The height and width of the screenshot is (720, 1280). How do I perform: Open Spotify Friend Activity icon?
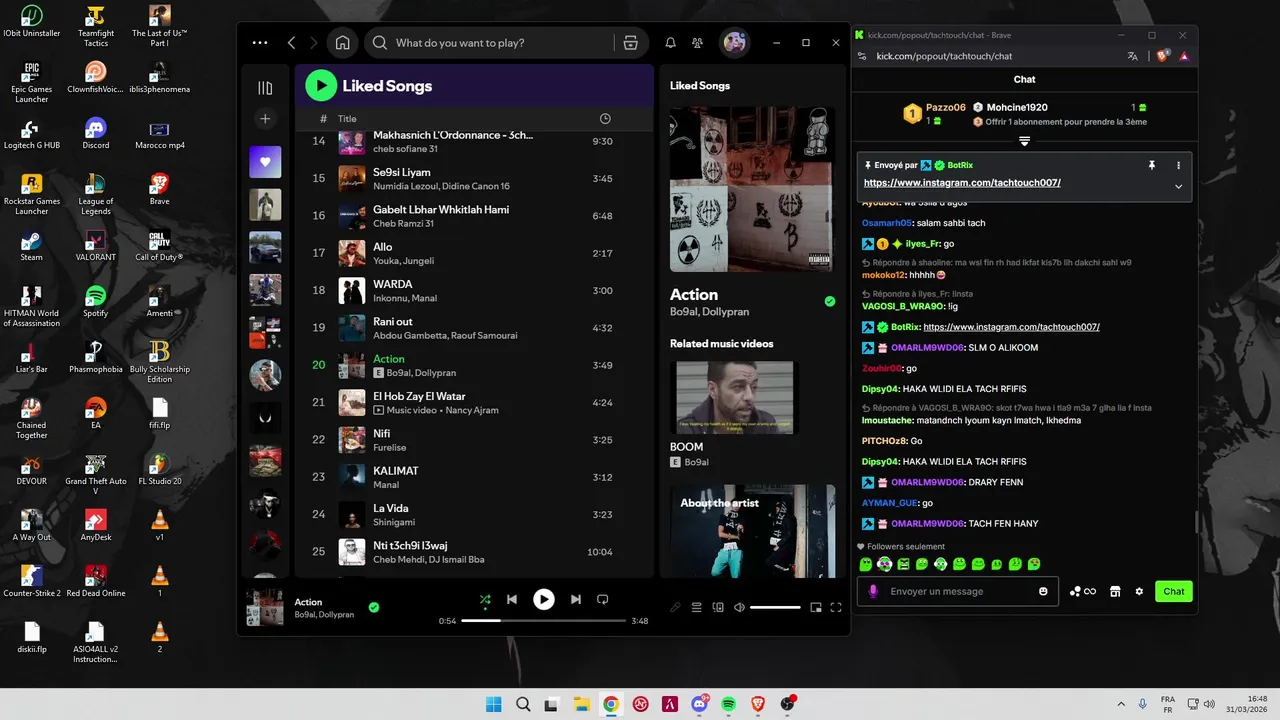(698, 43)
